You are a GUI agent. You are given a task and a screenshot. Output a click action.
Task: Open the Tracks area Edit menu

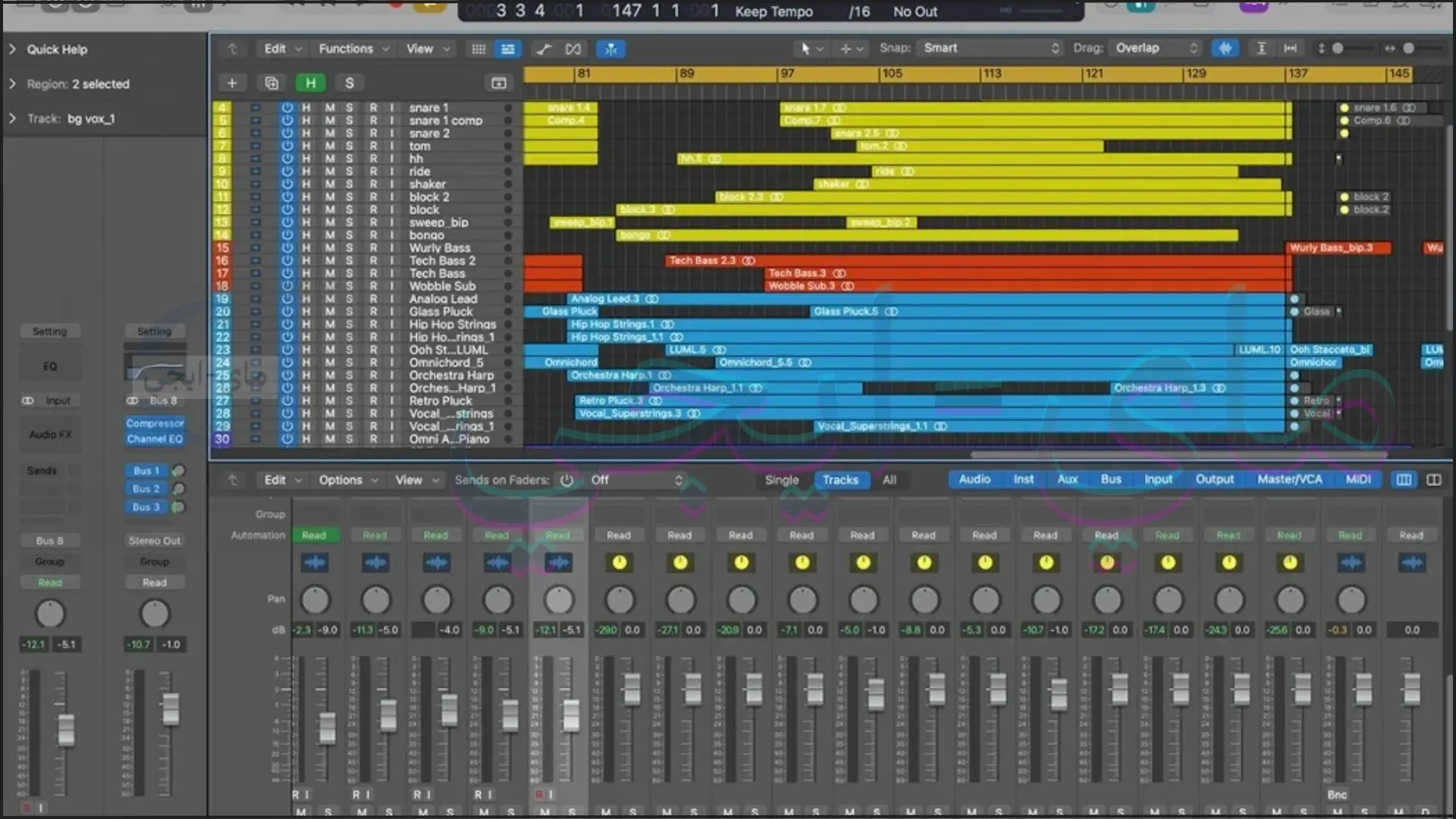tap(282, 49)
